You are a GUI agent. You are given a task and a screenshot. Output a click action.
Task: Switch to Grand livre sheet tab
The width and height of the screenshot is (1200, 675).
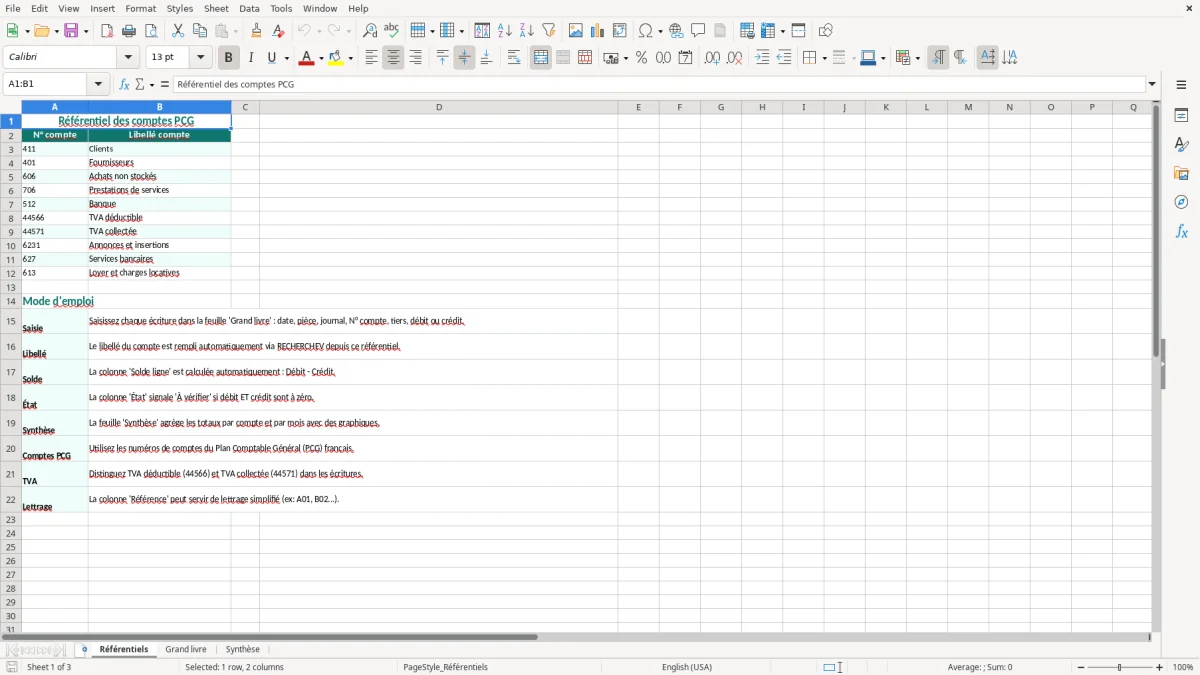click(186, 649)
